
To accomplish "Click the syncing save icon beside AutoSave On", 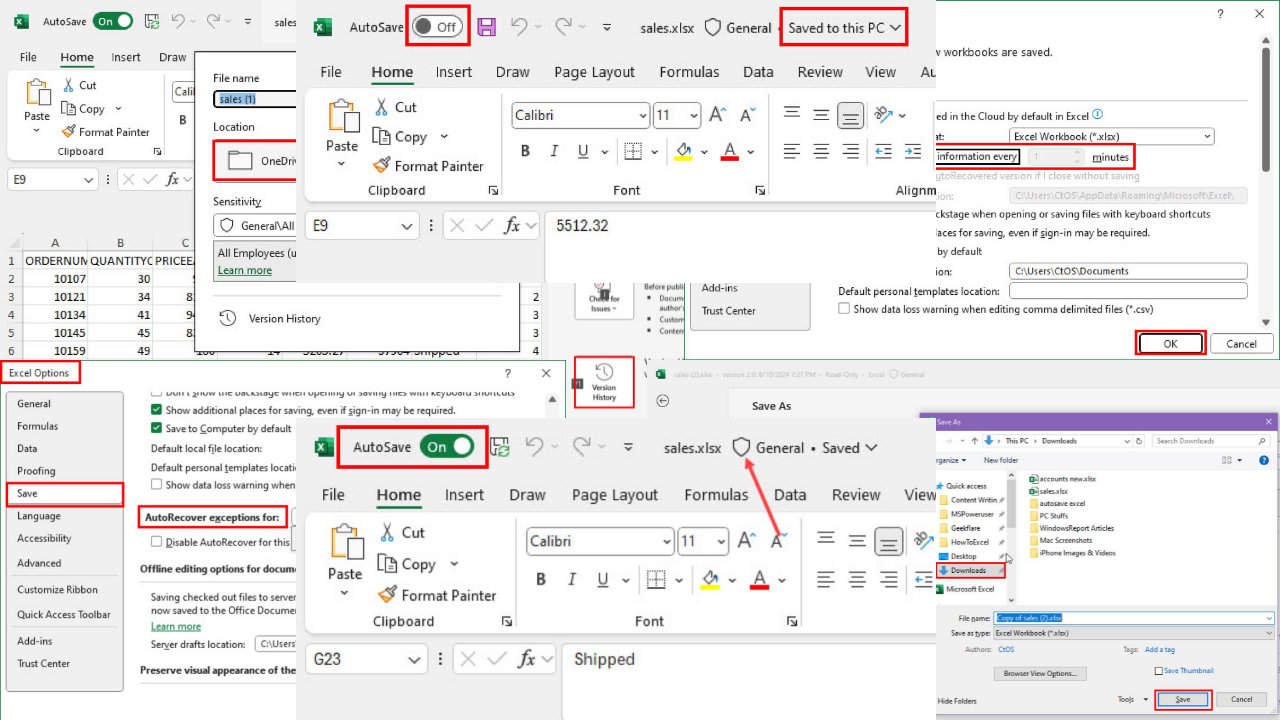I will (499, 448).
